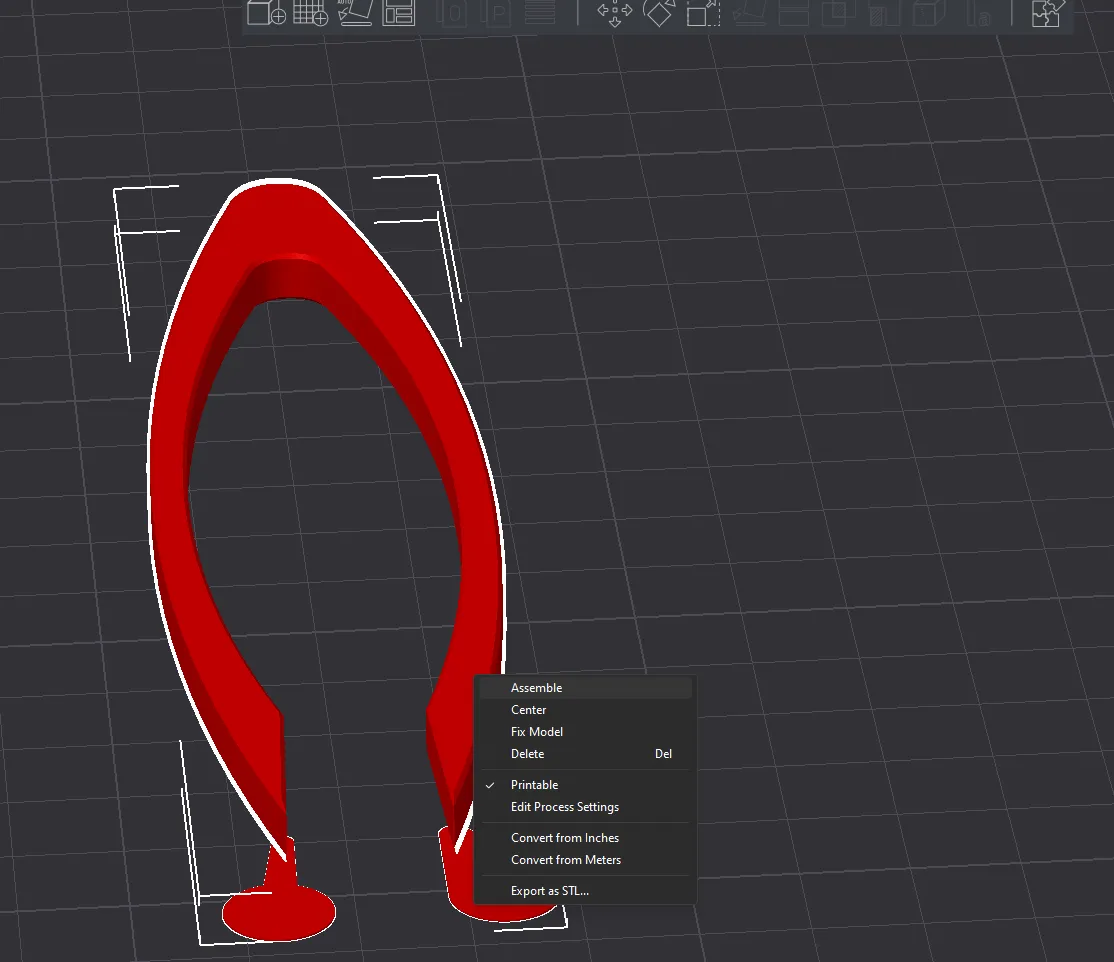Click the Add Process grid icon
Image resolution: width=1114 pixels, height=962 pixels.
311,13
